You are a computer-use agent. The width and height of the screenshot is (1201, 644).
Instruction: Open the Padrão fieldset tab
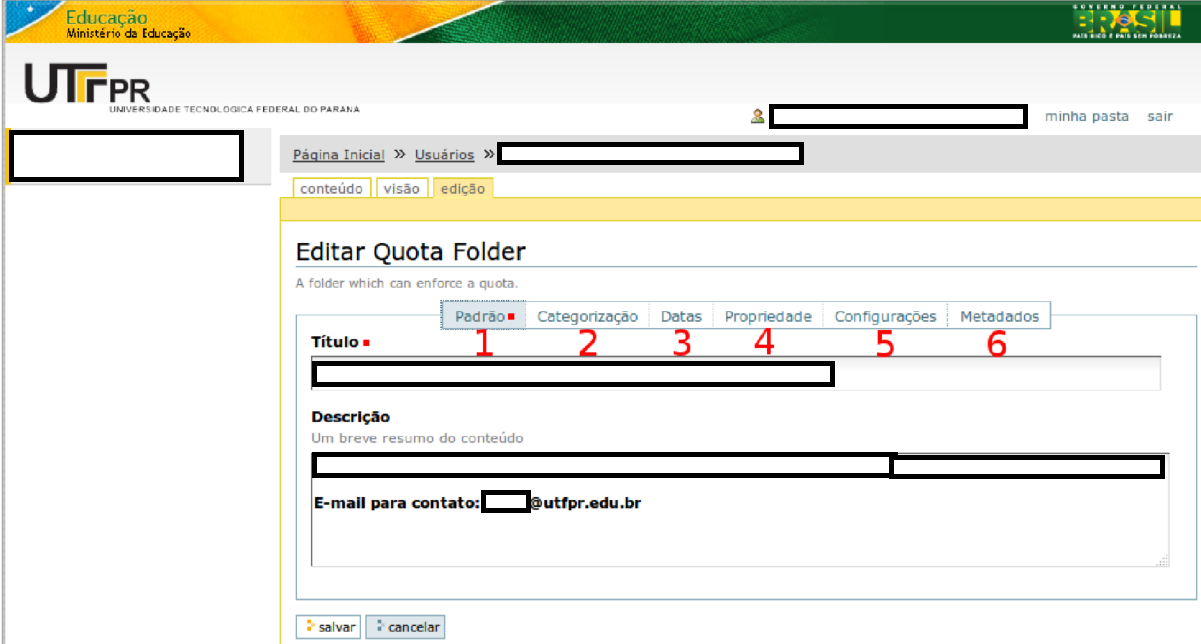click(x=482, y=317)
